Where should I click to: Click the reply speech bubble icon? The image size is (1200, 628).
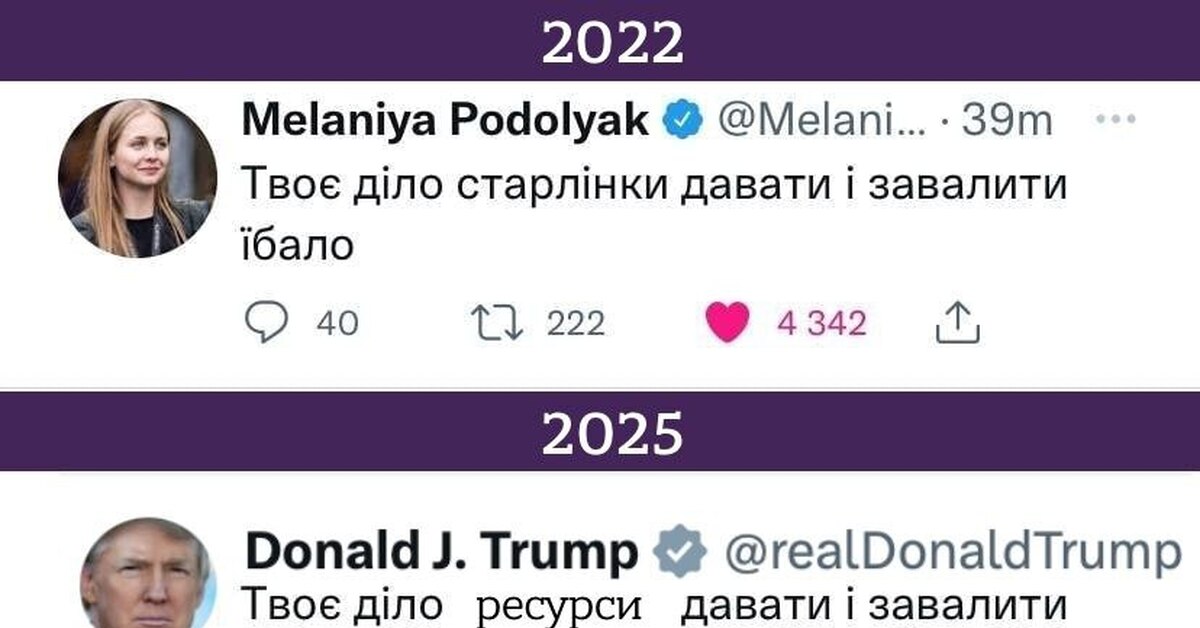click(266, 322)
